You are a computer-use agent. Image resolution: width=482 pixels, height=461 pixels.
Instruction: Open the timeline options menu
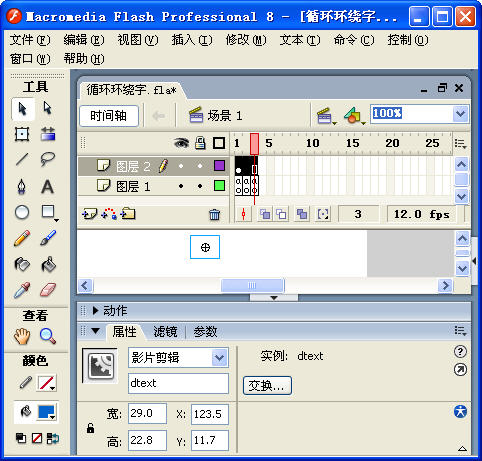point(461,144)
